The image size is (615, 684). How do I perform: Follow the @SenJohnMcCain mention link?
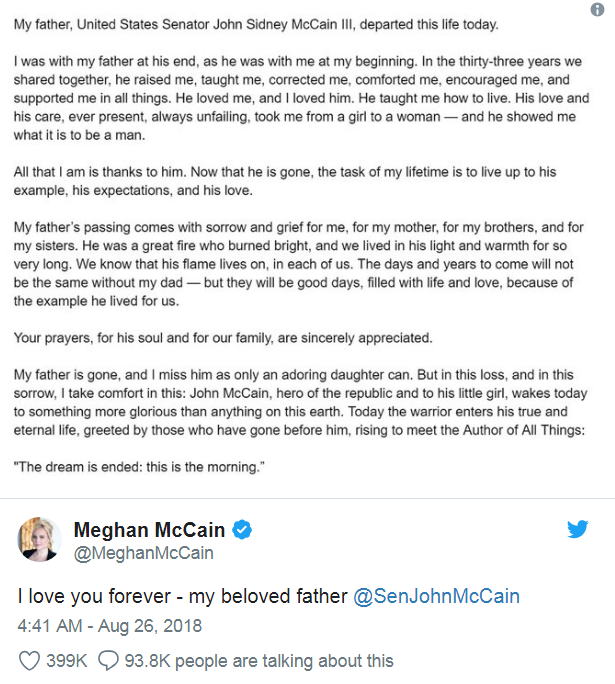[436, 596]
